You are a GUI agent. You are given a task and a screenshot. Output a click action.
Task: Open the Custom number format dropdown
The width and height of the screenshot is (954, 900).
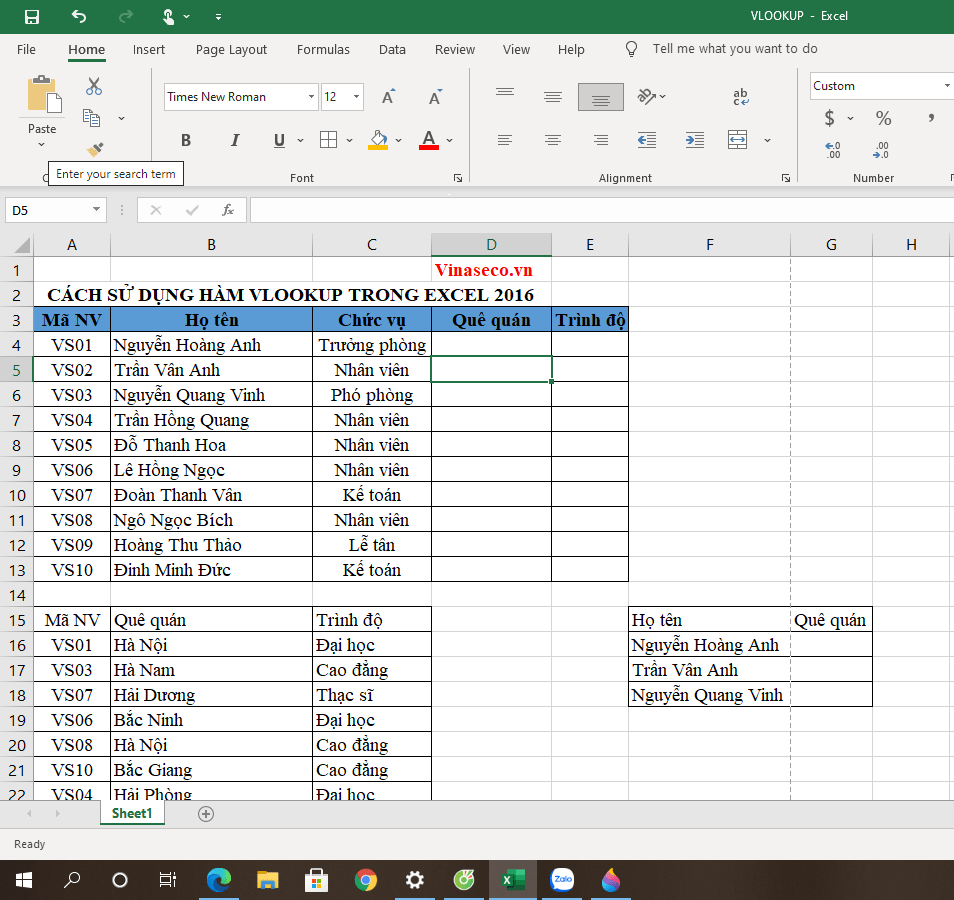tap(946, 86)
